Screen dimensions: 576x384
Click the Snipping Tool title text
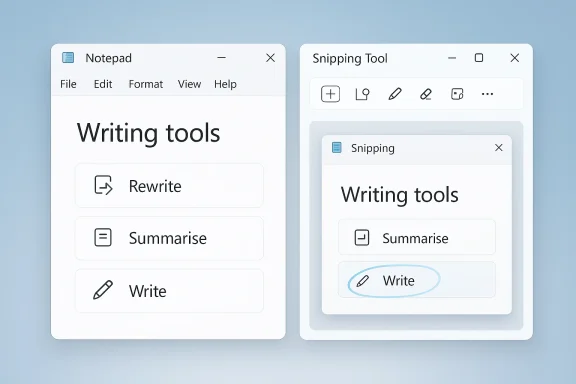[350, 58]
